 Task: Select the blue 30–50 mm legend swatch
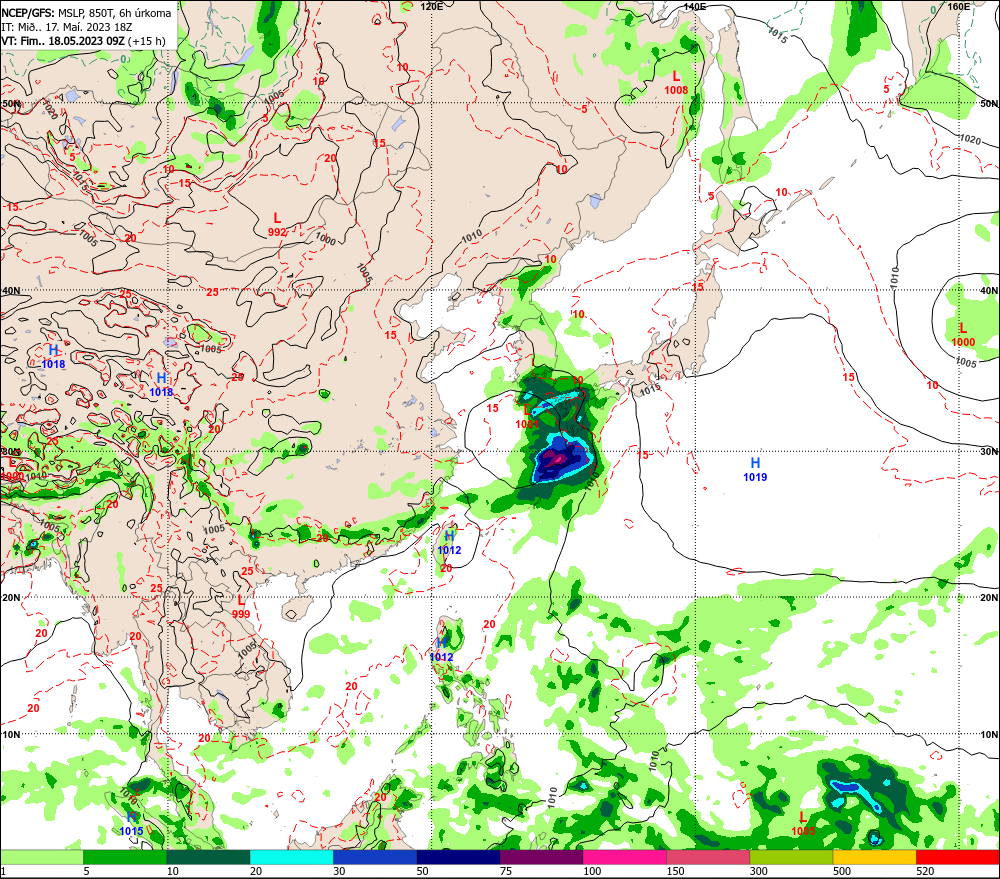pyautogui.click(x=375, y=857)
